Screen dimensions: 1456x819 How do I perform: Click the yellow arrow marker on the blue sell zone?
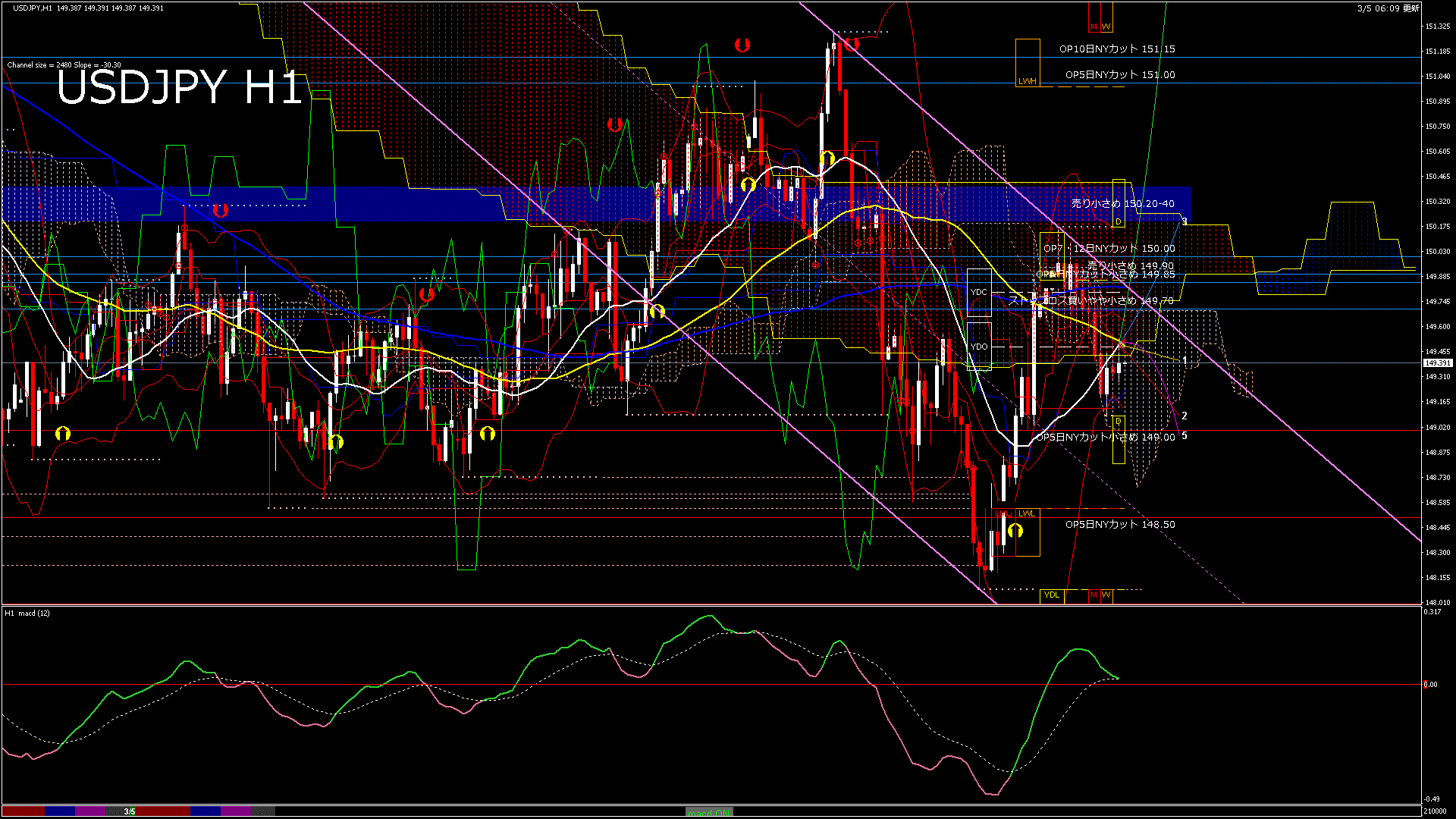point(748,184)
